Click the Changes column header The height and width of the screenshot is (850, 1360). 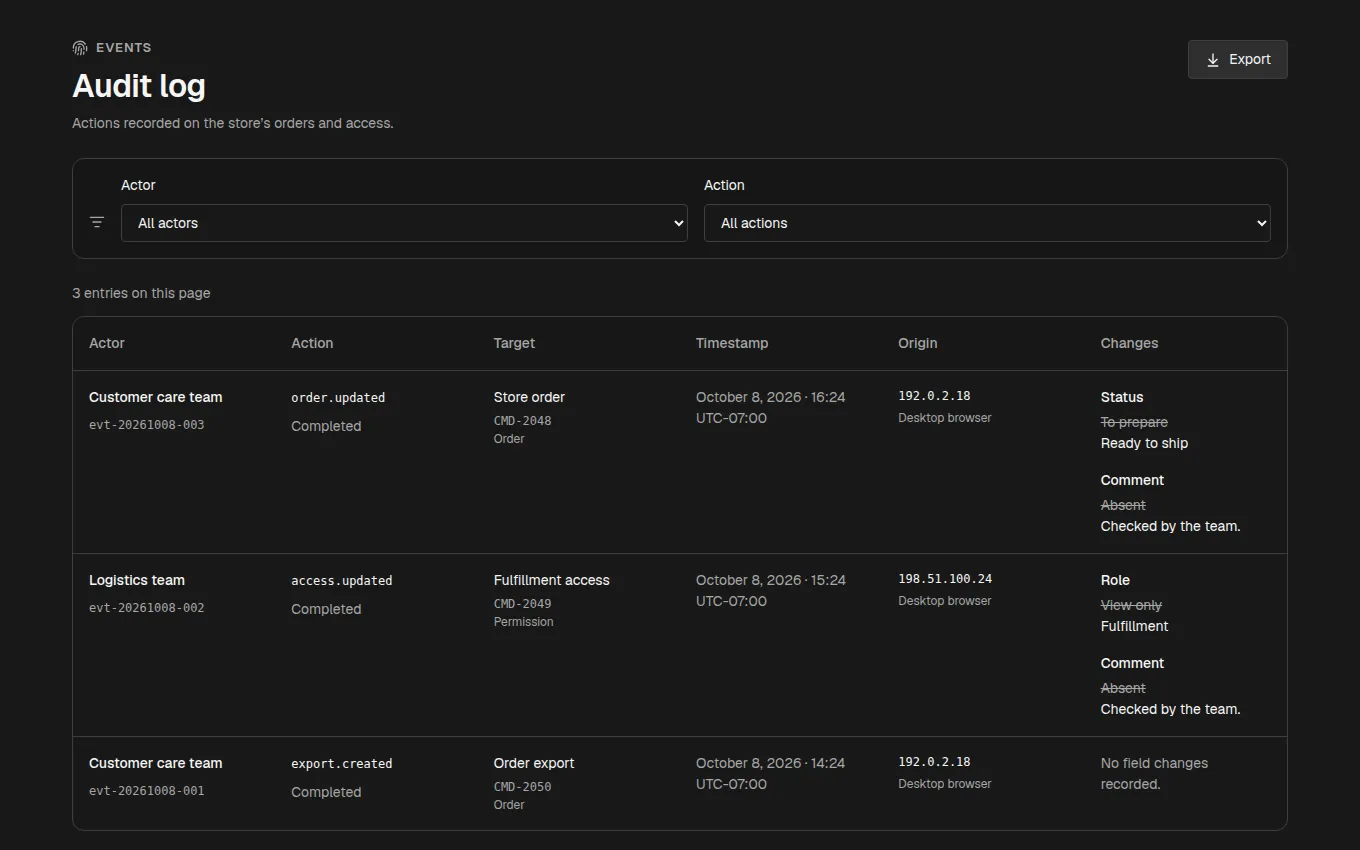pyautogui.click(x=1129, y=343)
